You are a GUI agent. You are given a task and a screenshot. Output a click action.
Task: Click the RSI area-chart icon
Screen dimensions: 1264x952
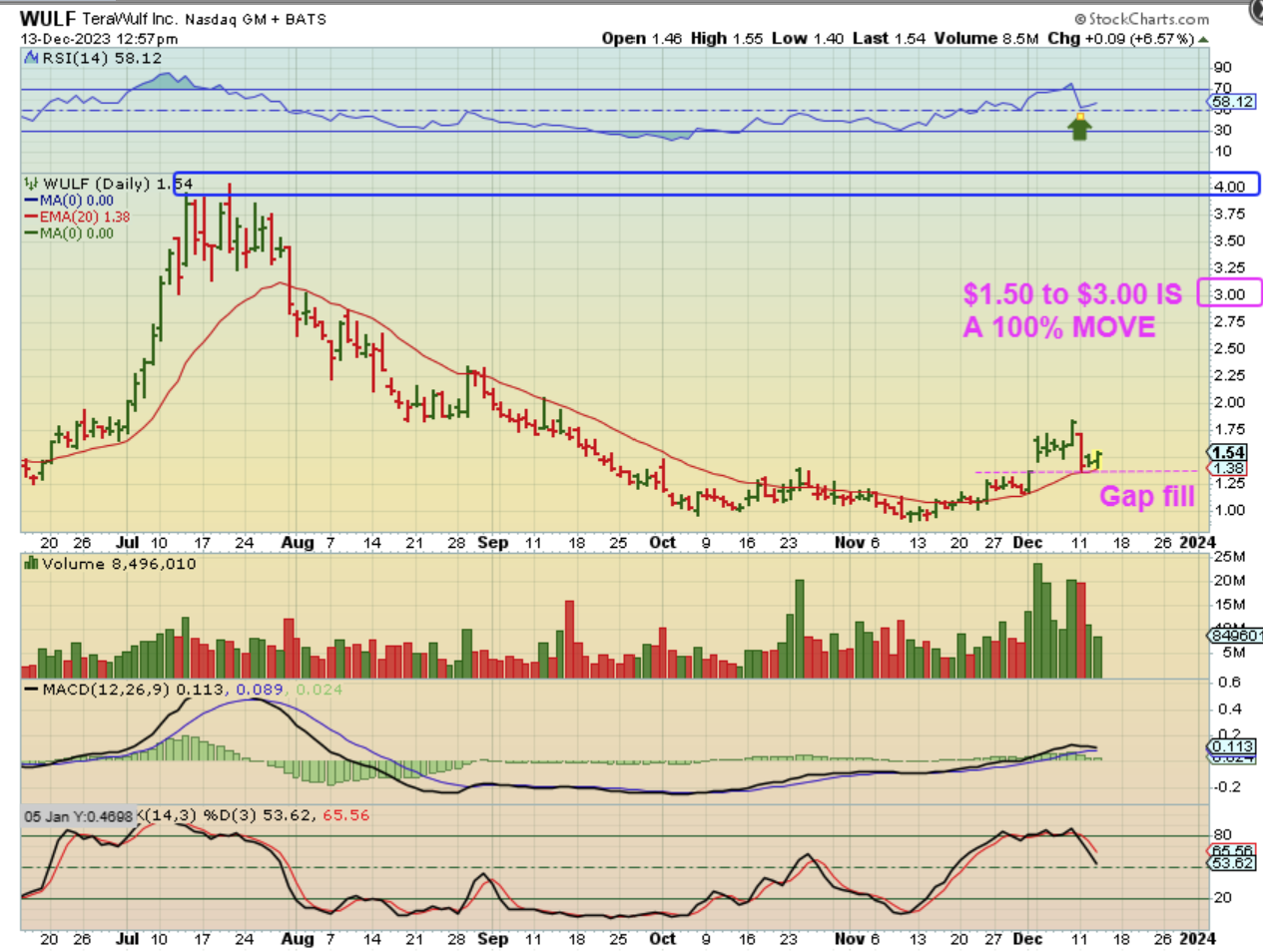coord(31,58)
